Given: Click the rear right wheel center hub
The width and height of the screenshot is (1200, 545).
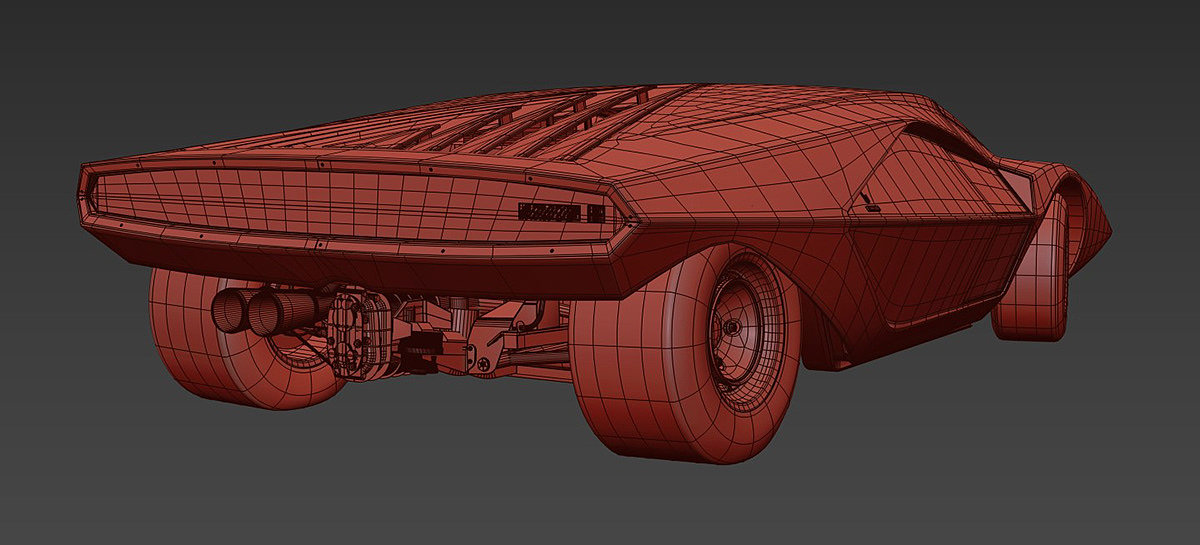Looking at the screenshot, I should tap(731, 328).
